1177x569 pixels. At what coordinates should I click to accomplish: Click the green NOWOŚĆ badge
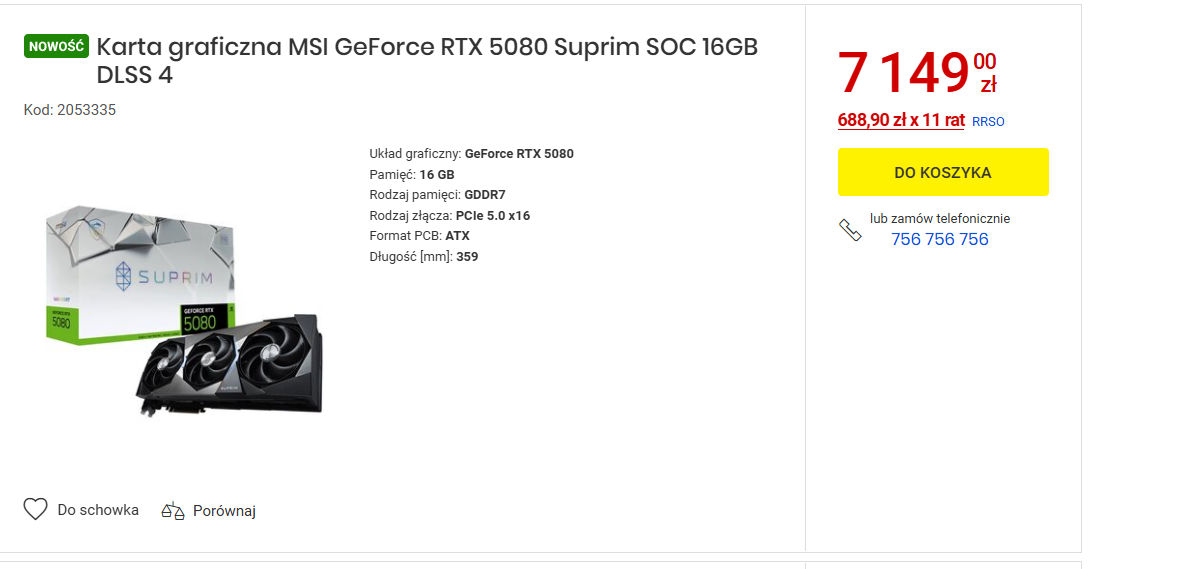(x=57, y=46)
